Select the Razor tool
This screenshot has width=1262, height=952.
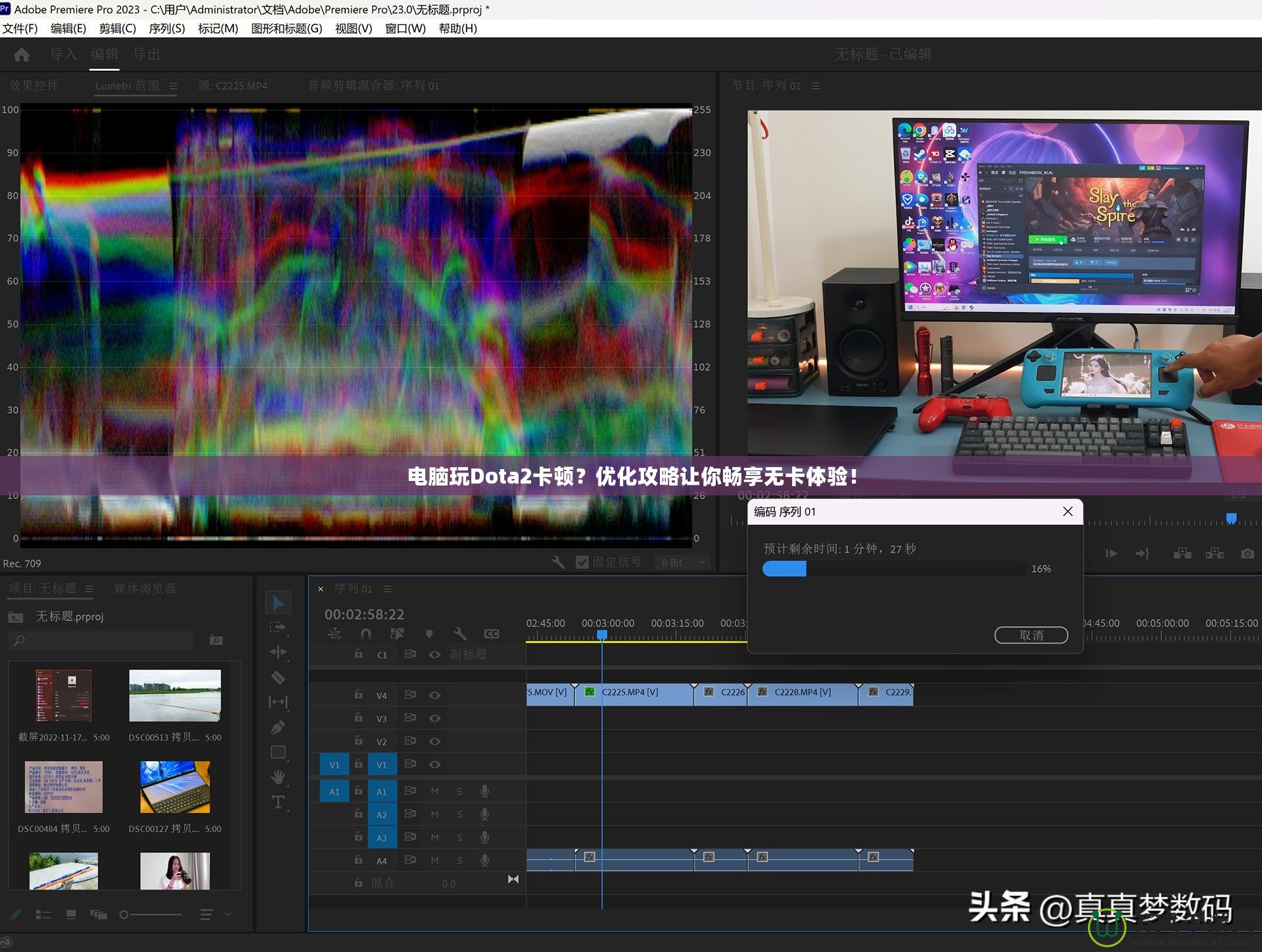coord(278,677)
